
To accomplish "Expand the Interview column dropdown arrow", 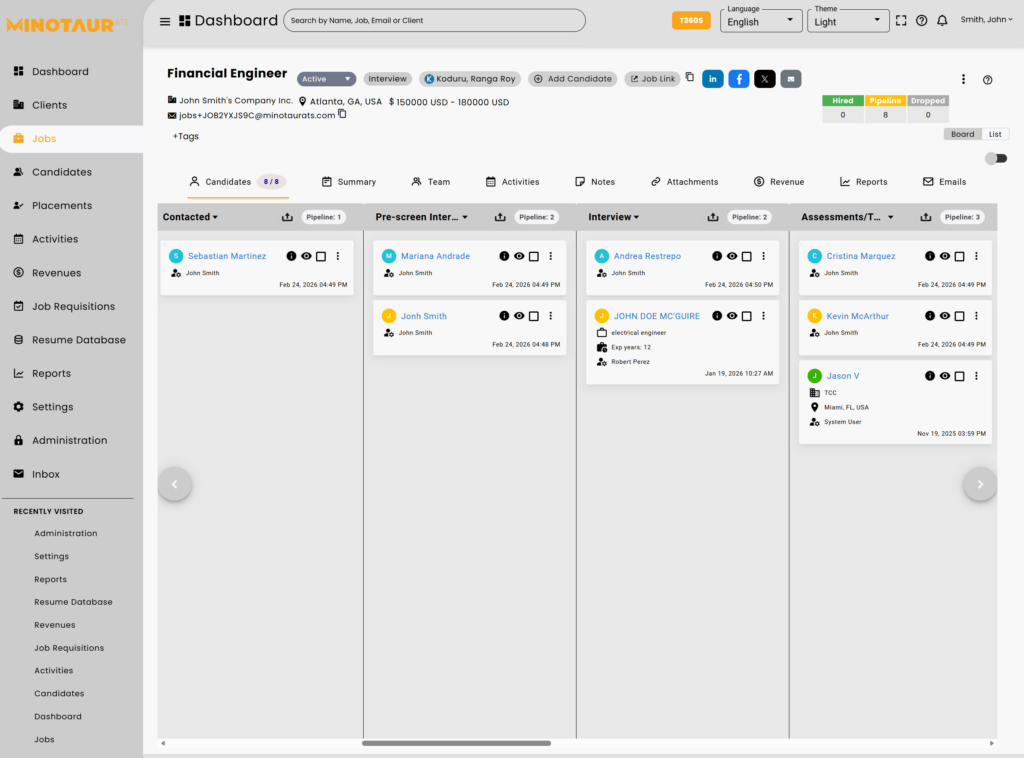I will coord(636,217).
